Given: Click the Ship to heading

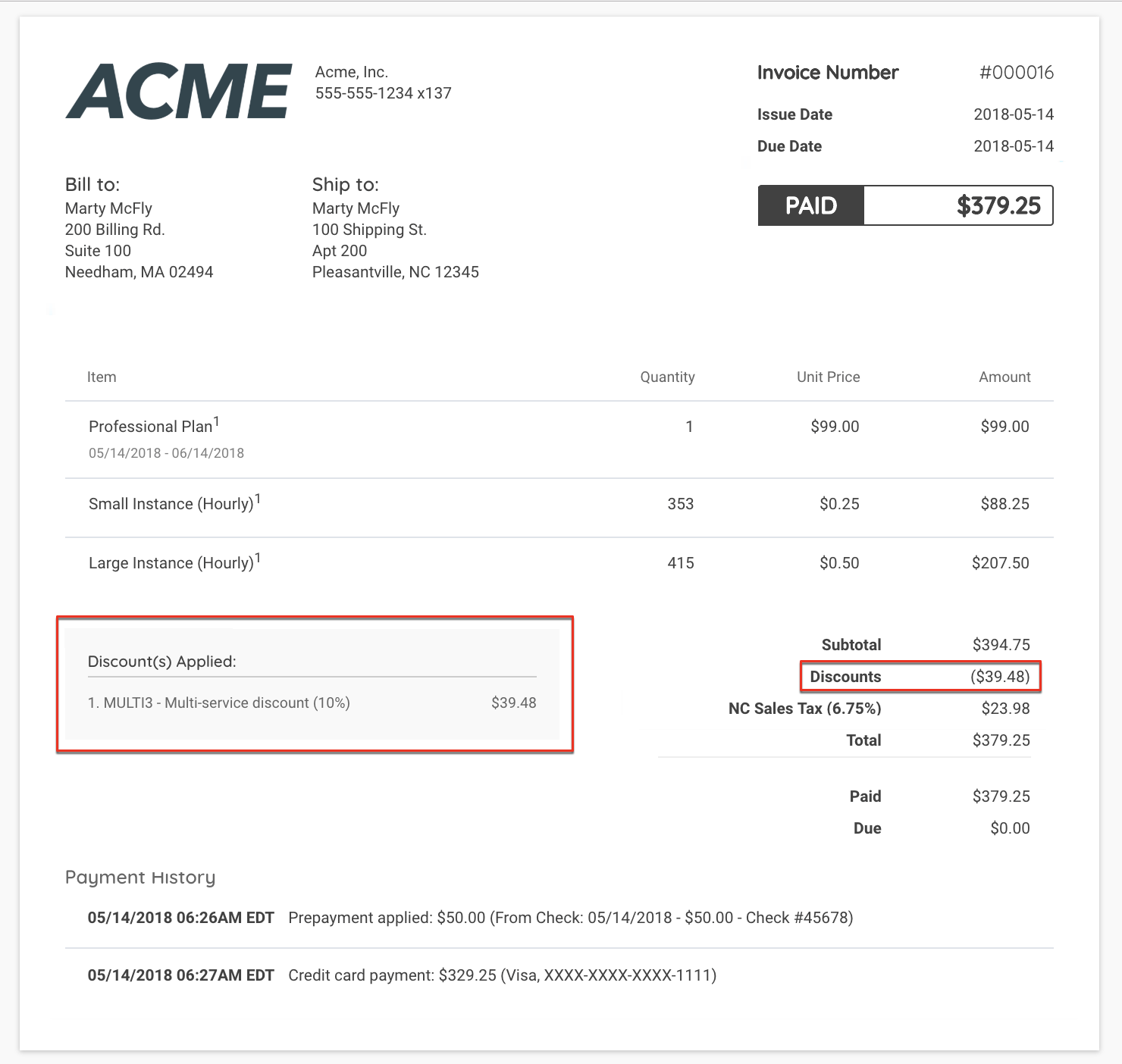Looking at the screenshot, I should [x=345, y=185].
